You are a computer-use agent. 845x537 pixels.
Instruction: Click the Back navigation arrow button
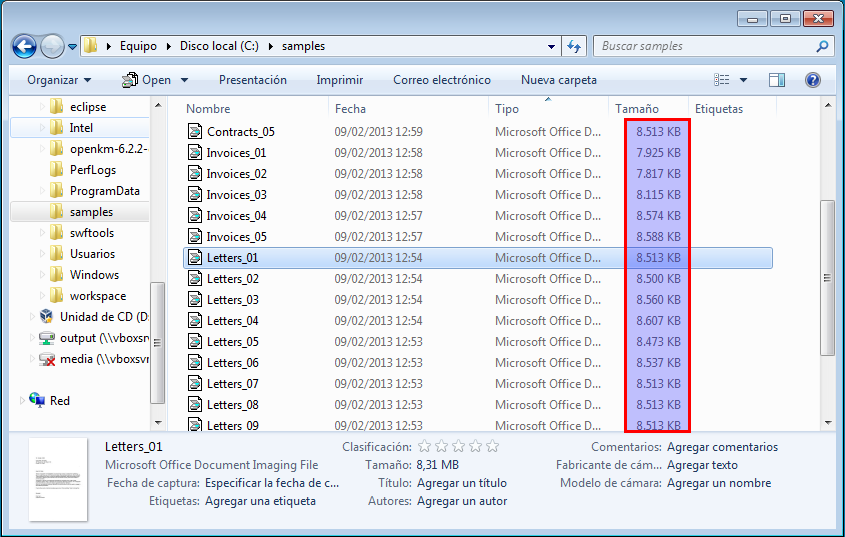[x=24, y=46]
